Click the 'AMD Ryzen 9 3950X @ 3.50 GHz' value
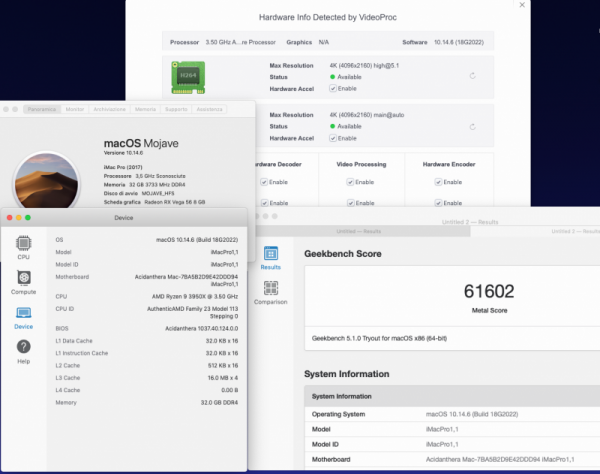Screen dimensions: 600x474 pyautogui.click(x=195, y=296)
